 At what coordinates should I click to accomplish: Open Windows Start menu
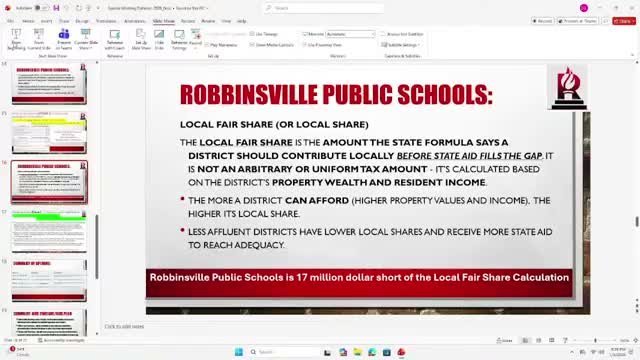coord(239,352)
